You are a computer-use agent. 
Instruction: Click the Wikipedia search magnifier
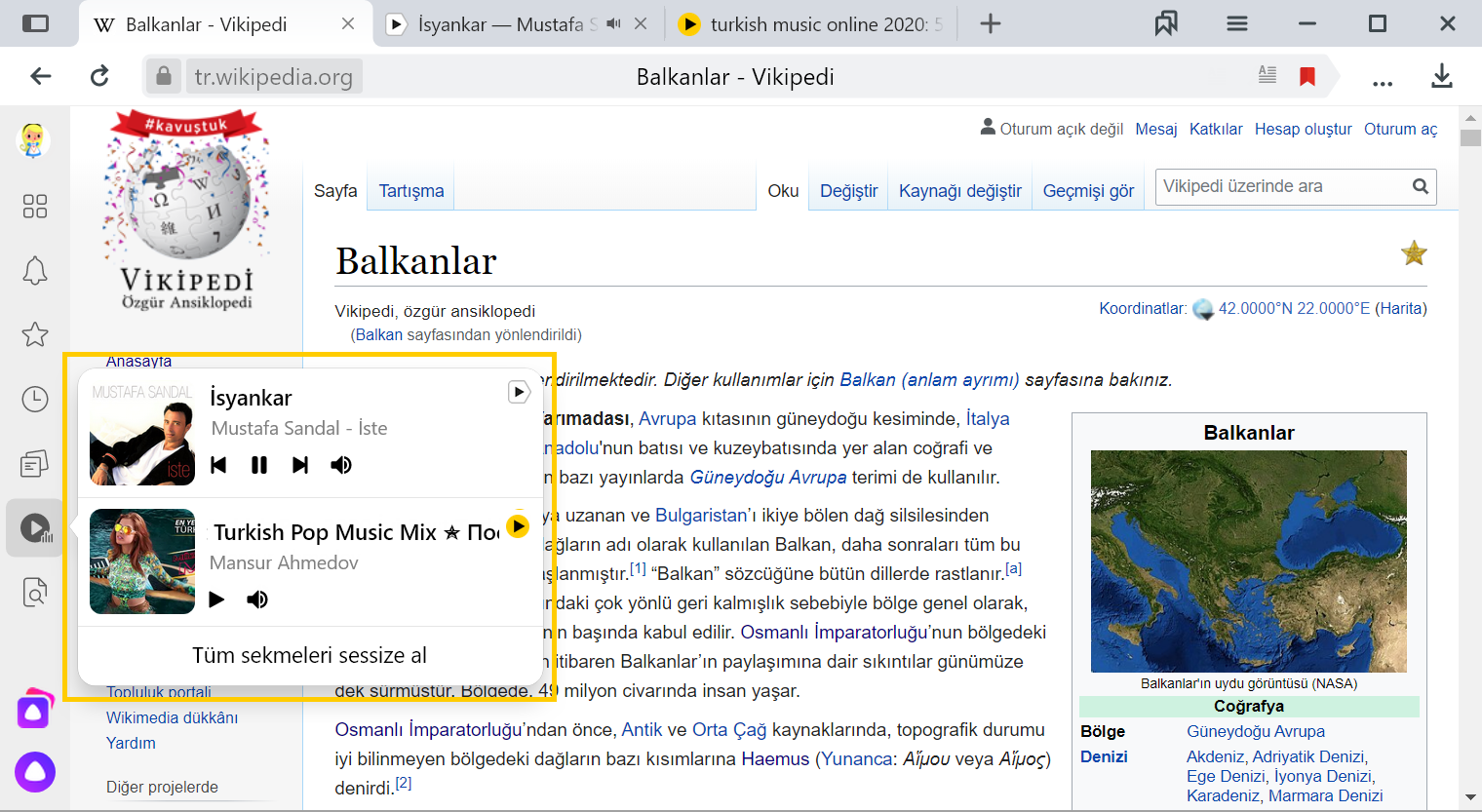(1421, 186)
